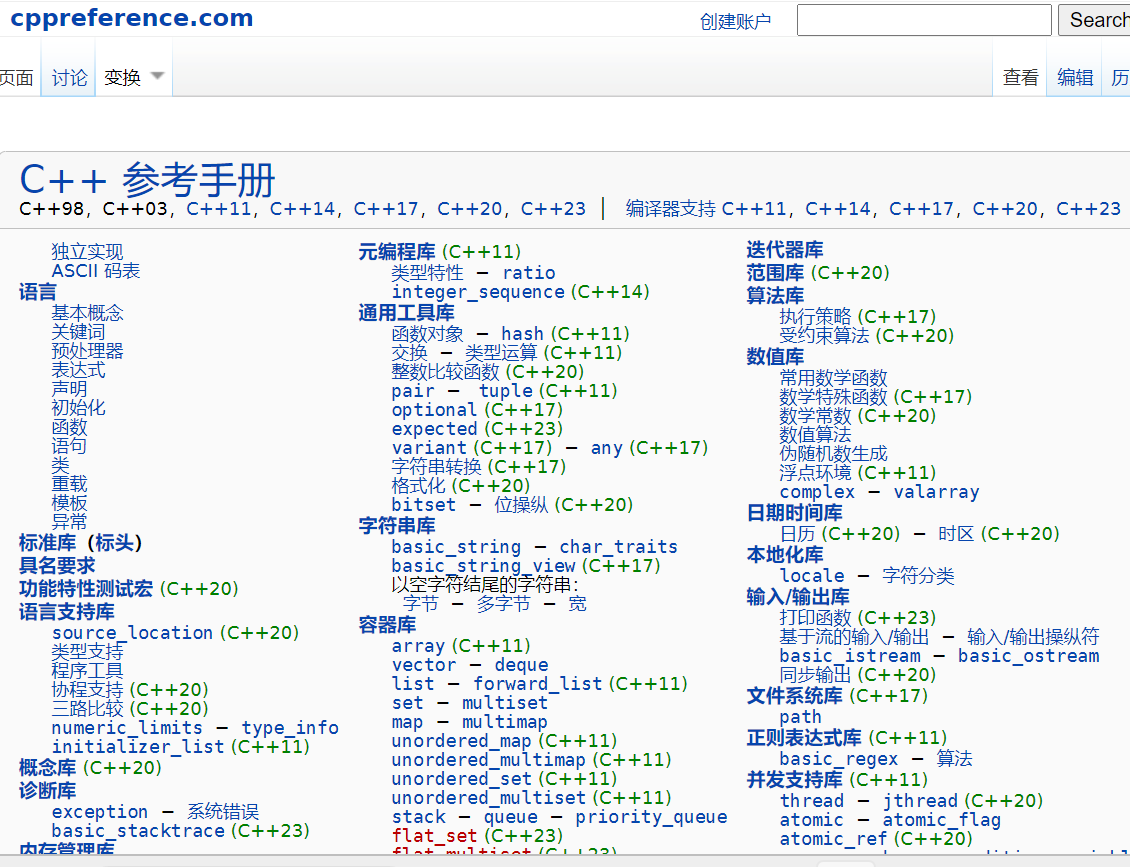Open the filesystem path page
This screenshot has width=1130, height=867.
coord(801,717)
